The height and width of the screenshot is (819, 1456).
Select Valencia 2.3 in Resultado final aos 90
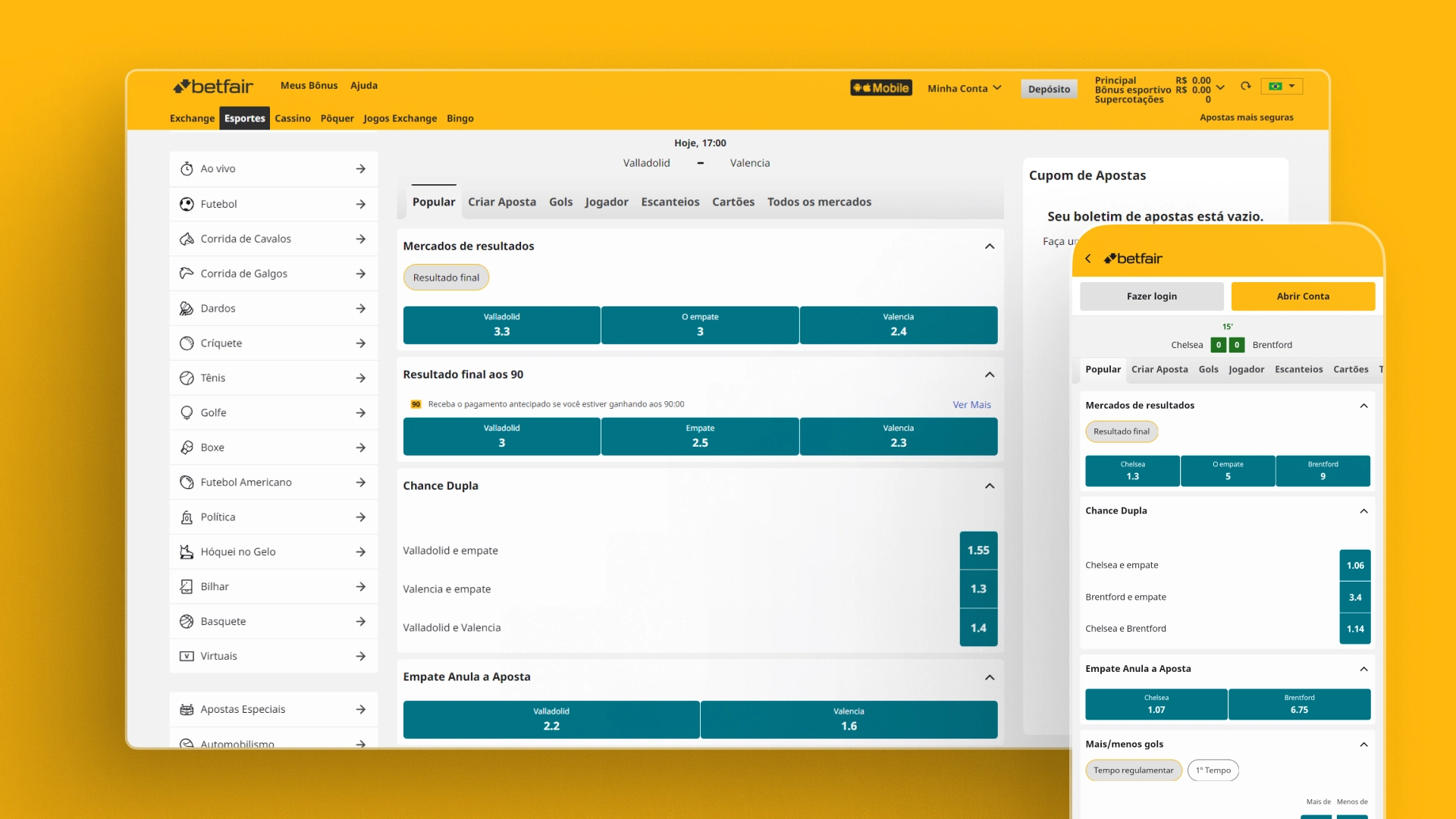[x=899, y=437]
